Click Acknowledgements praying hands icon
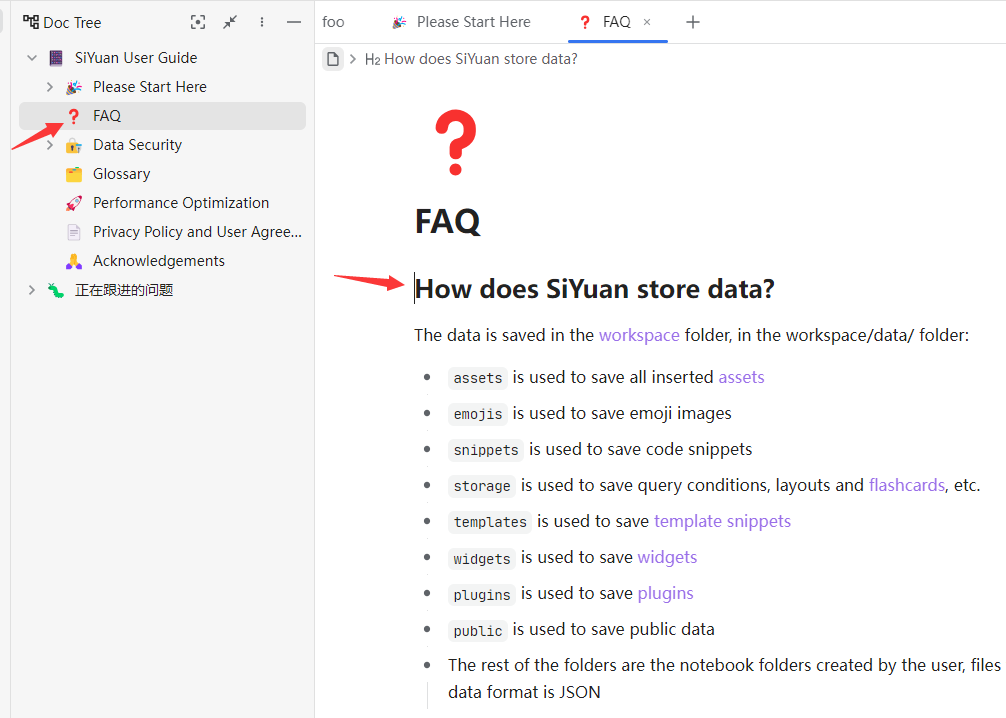 pos(74,261)
